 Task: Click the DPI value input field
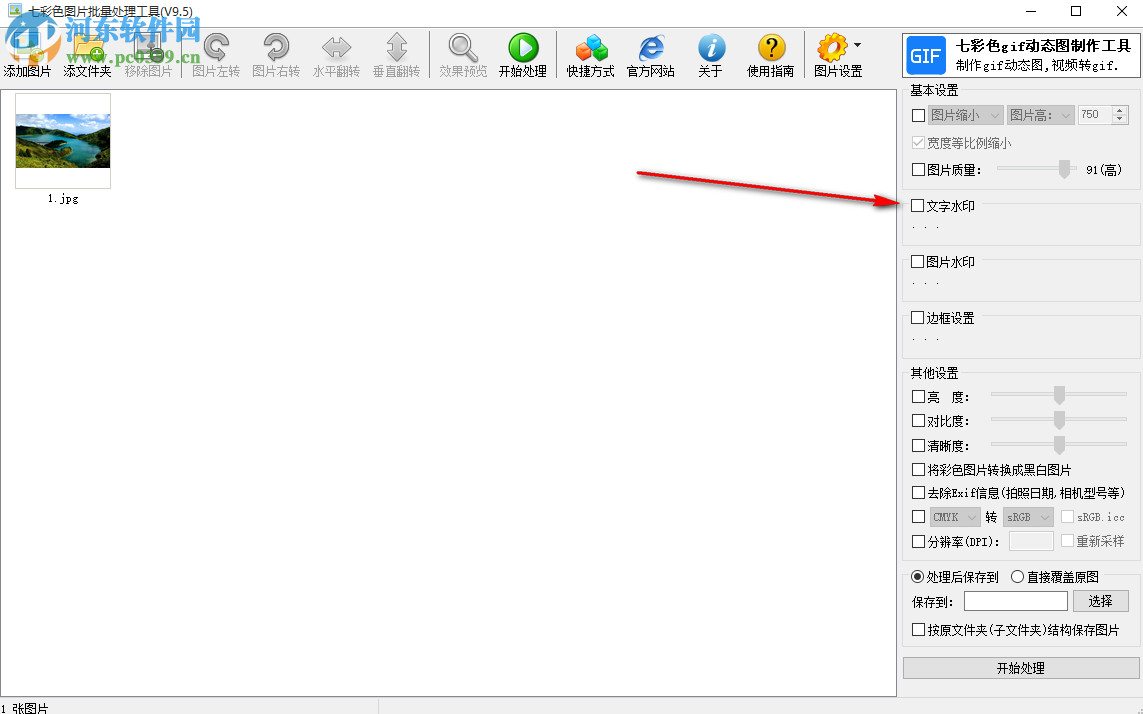coord(1031,541)
